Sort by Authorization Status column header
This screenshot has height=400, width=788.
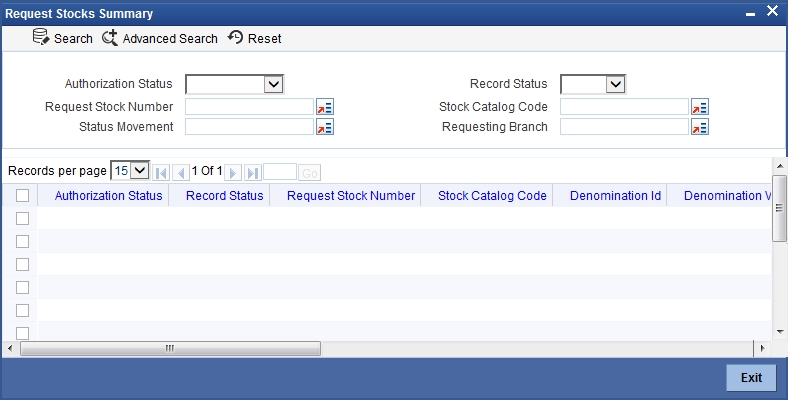tap(109, 195)
